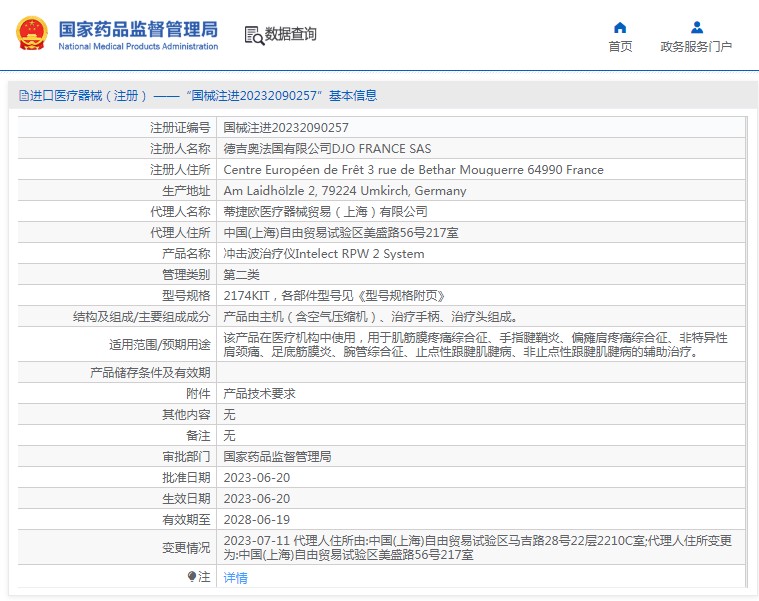
Task: Click National Medical Products Administration subtitle
Action: [x=138, y=46]
